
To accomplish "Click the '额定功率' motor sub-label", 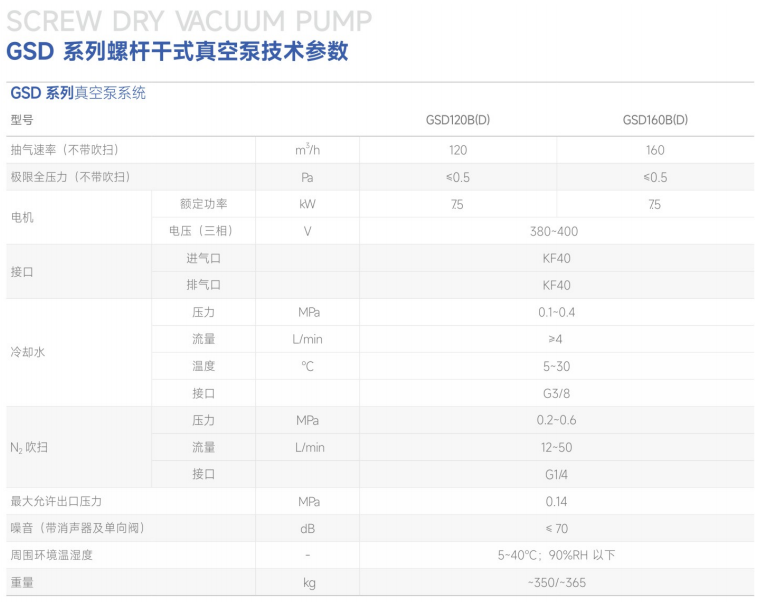I will (203, 204).
